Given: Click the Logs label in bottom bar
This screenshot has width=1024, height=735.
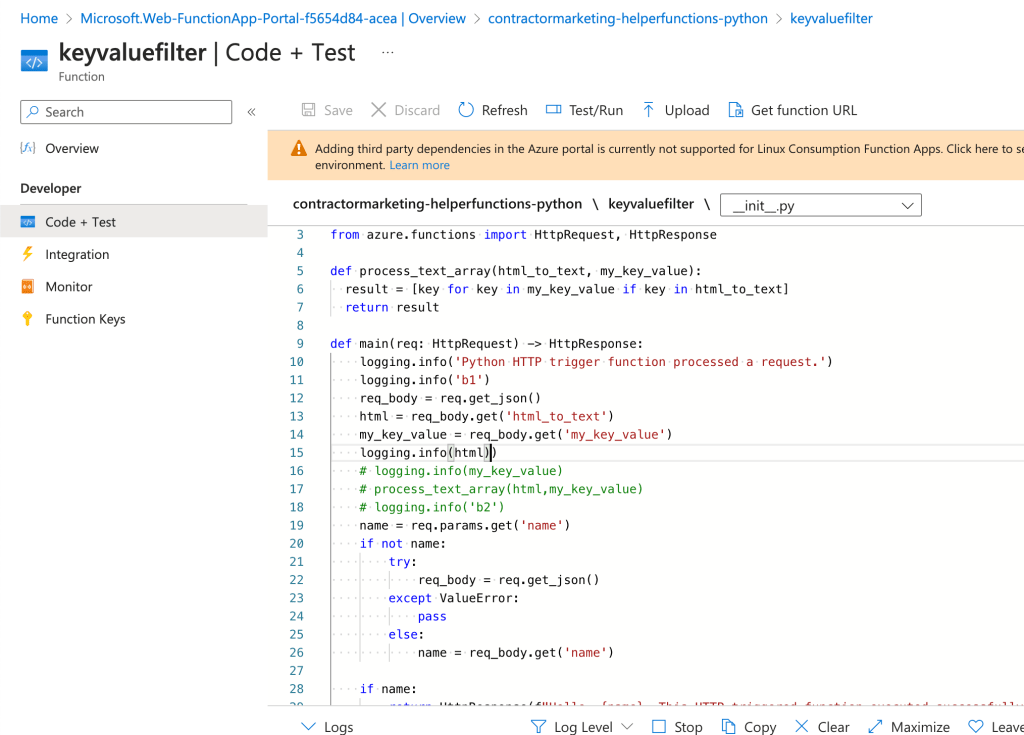Looking at the screenshot, I should point(338,727).
